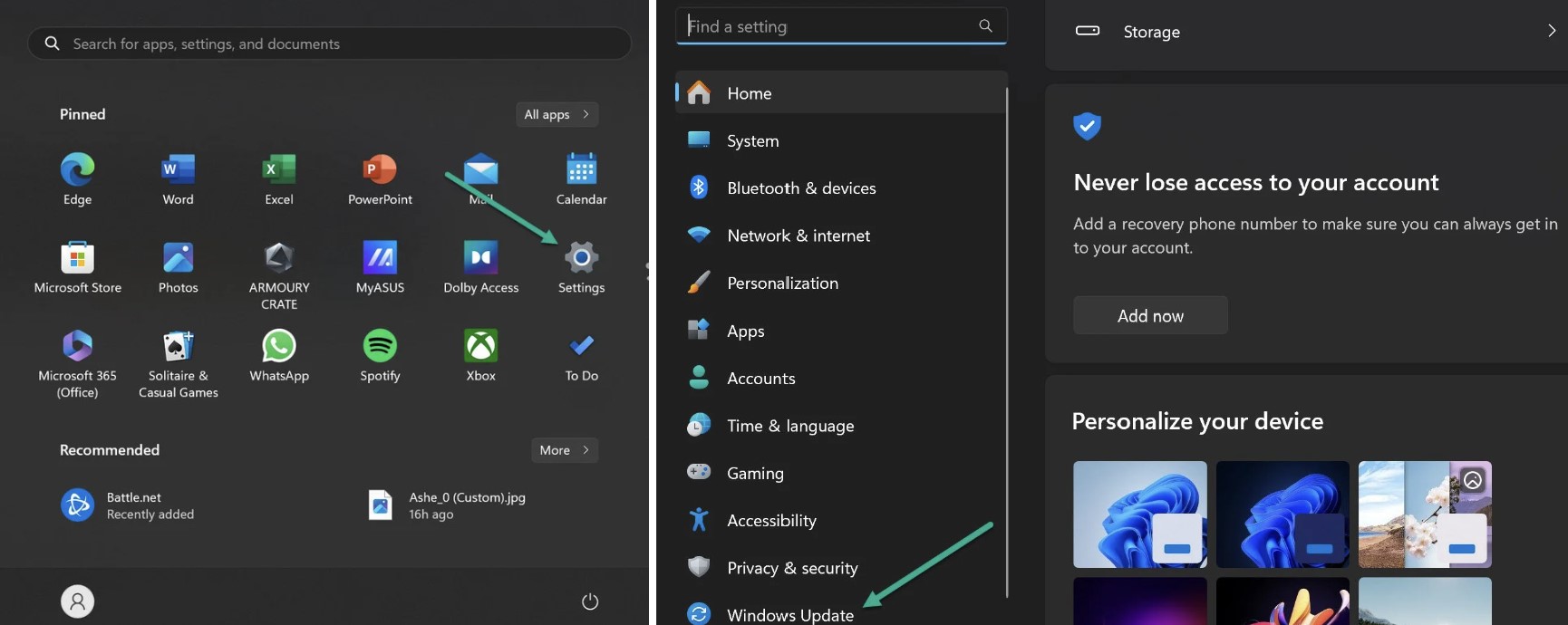The image size is (1568, 625).
Task: Expand All apps list
Action: pos(557,114)
